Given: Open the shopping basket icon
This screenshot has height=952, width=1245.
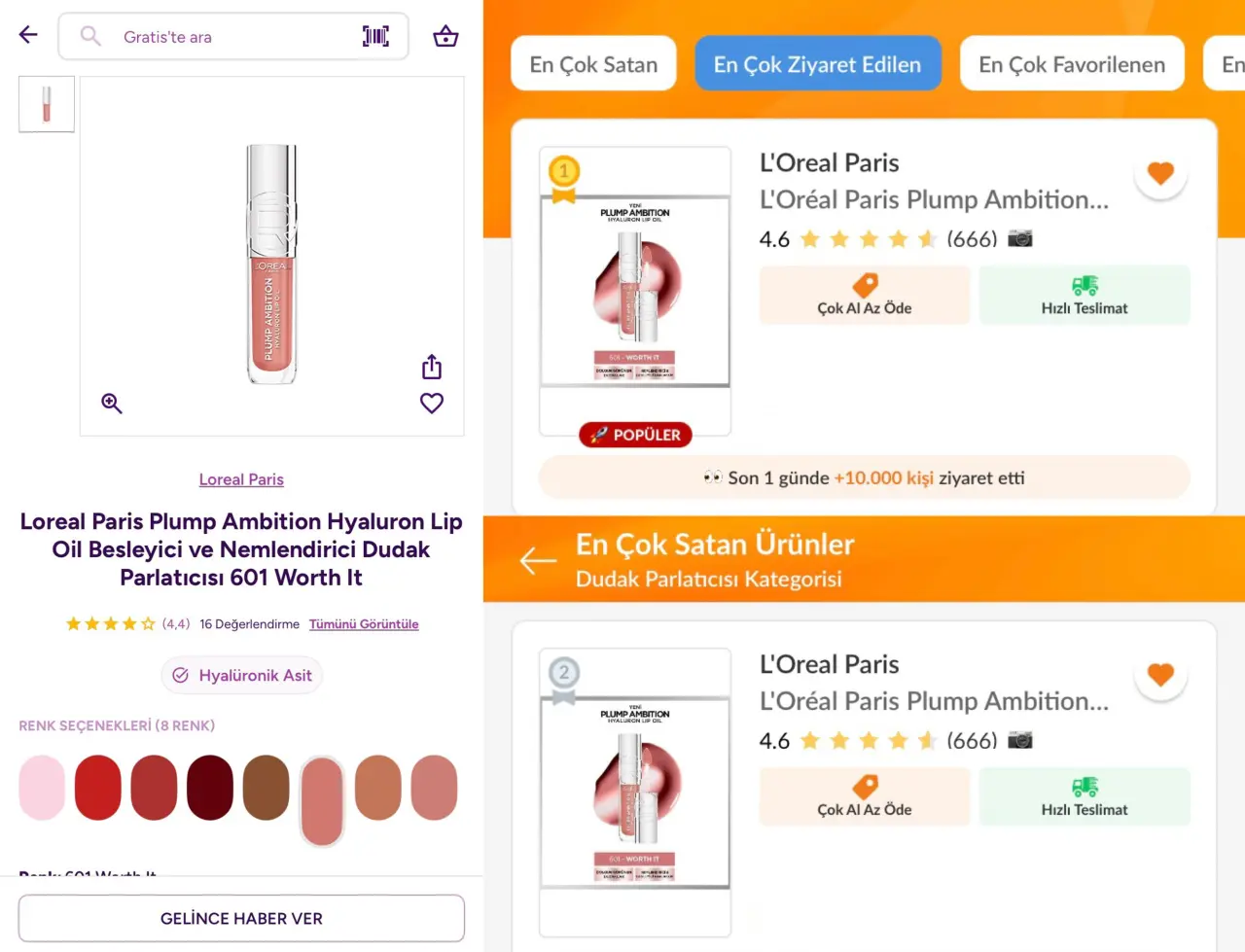Looking at the screenshot, I should tap(445, 37).
